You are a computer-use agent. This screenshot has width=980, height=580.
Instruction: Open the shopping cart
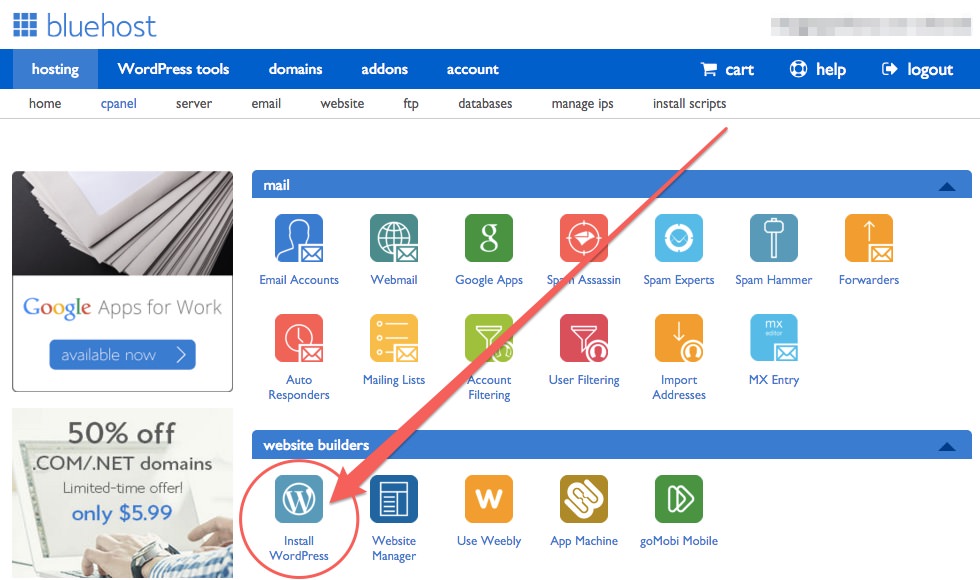coord(727,69)
